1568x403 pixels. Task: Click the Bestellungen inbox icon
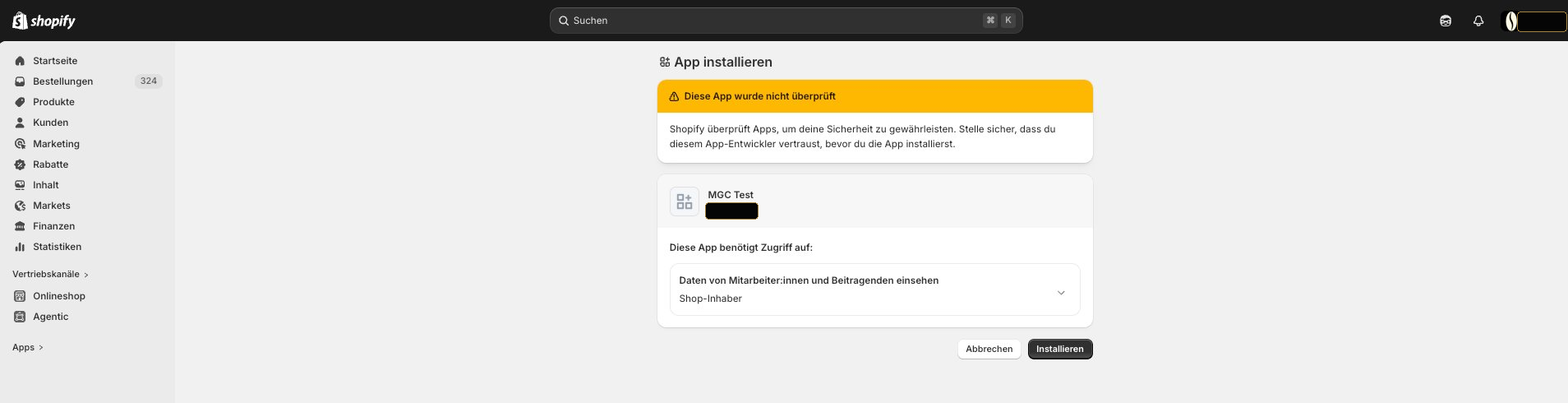20,81
